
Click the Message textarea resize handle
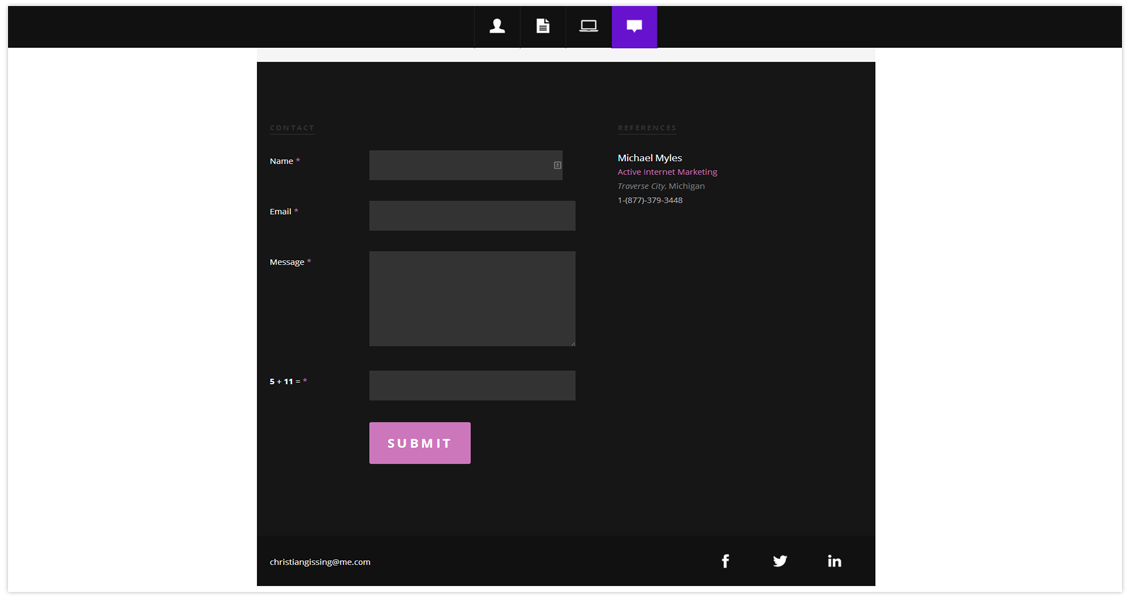(x=572, y=343)
